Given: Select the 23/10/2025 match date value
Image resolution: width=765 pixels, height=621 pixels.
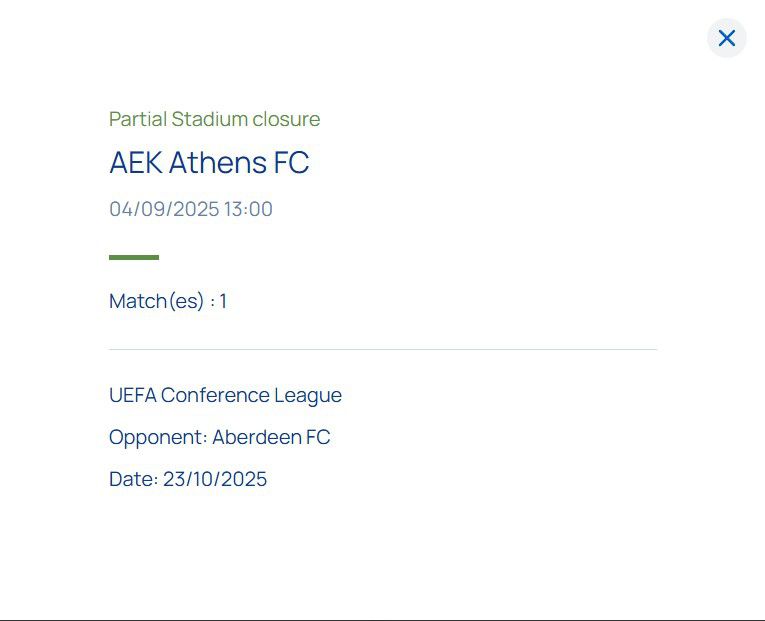Looking at the screenshot, I should point(215,479).
